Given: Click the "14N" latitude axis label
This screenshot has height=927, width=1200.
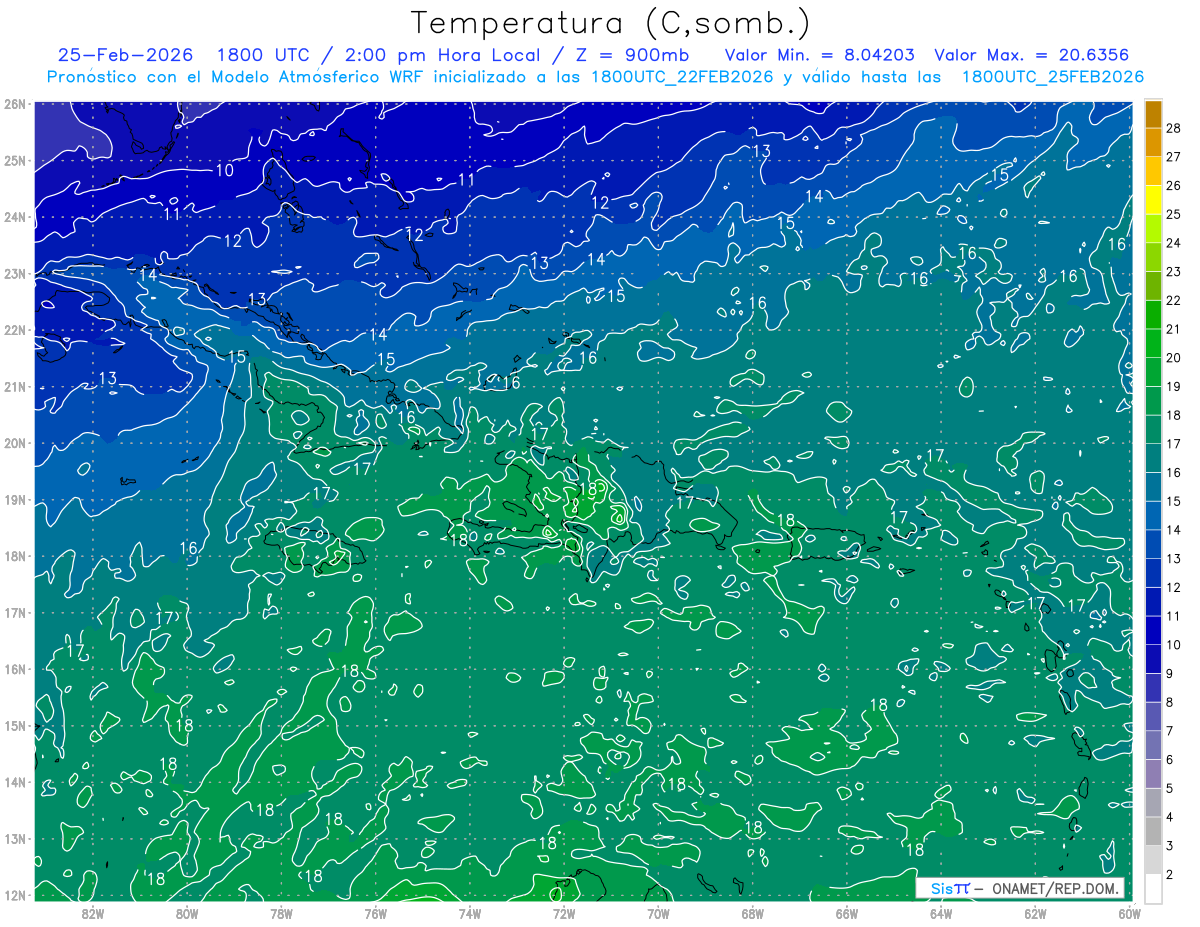Looking at the screenshot, I should [x=14, y=782].
